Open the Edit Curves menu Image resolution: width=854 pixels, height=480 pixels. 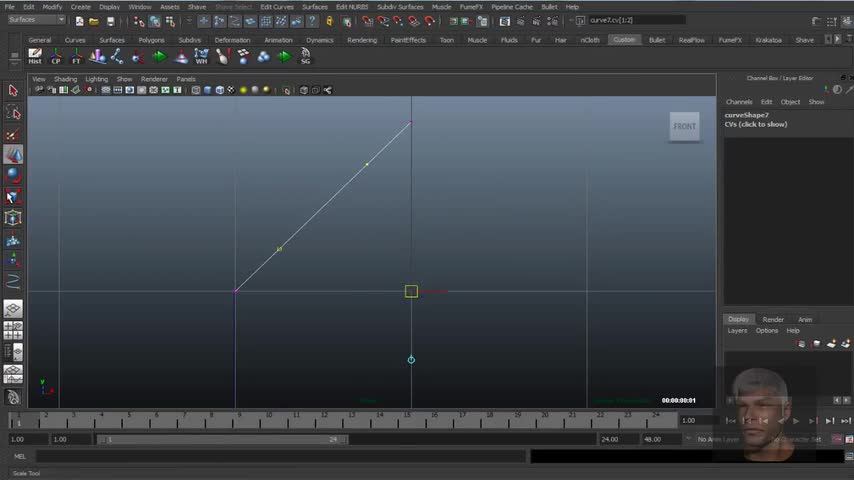coord(277,7)
